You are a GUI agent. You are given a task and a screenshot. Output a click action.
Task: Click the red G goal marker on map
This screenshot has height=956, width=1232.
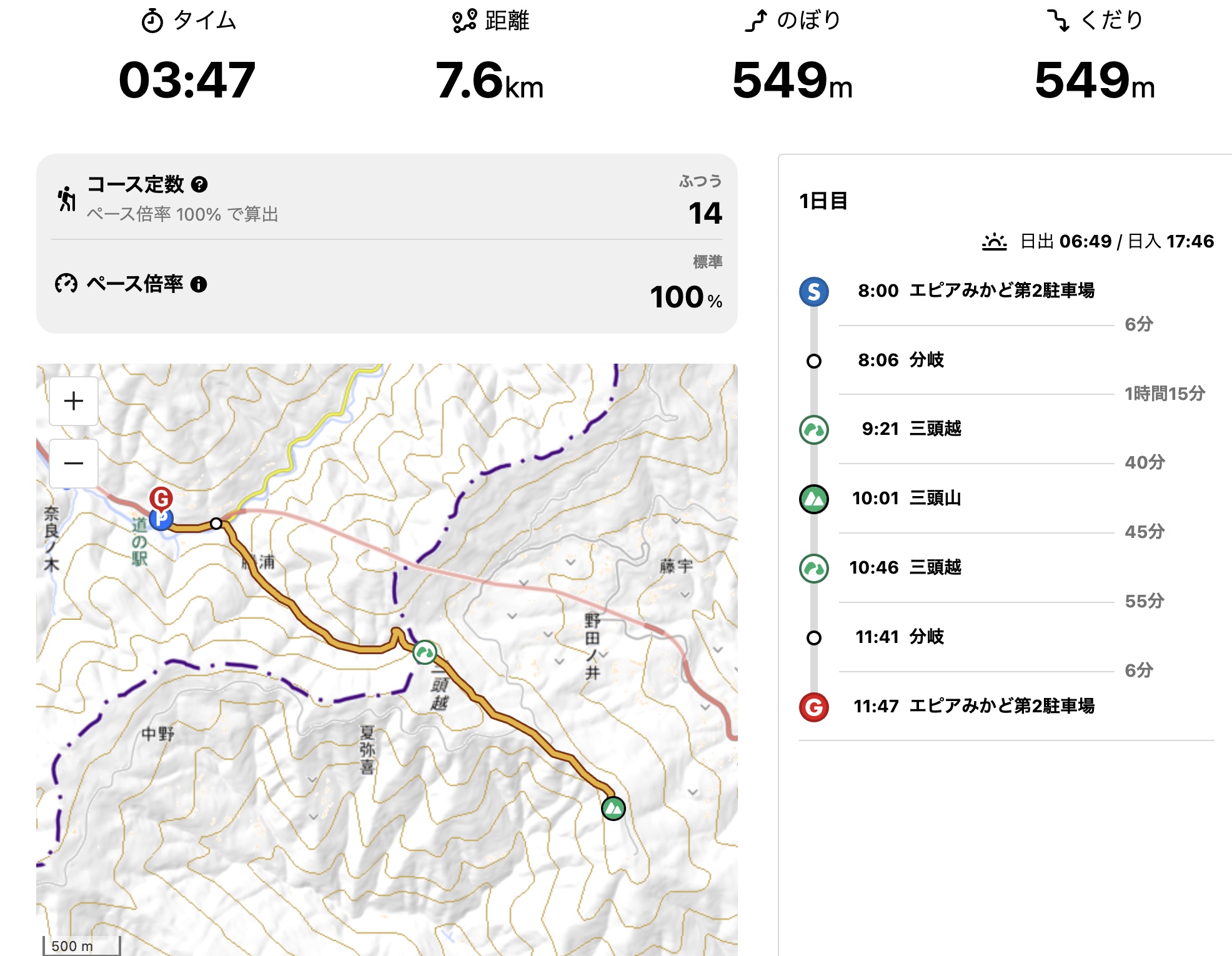(161, 498)
